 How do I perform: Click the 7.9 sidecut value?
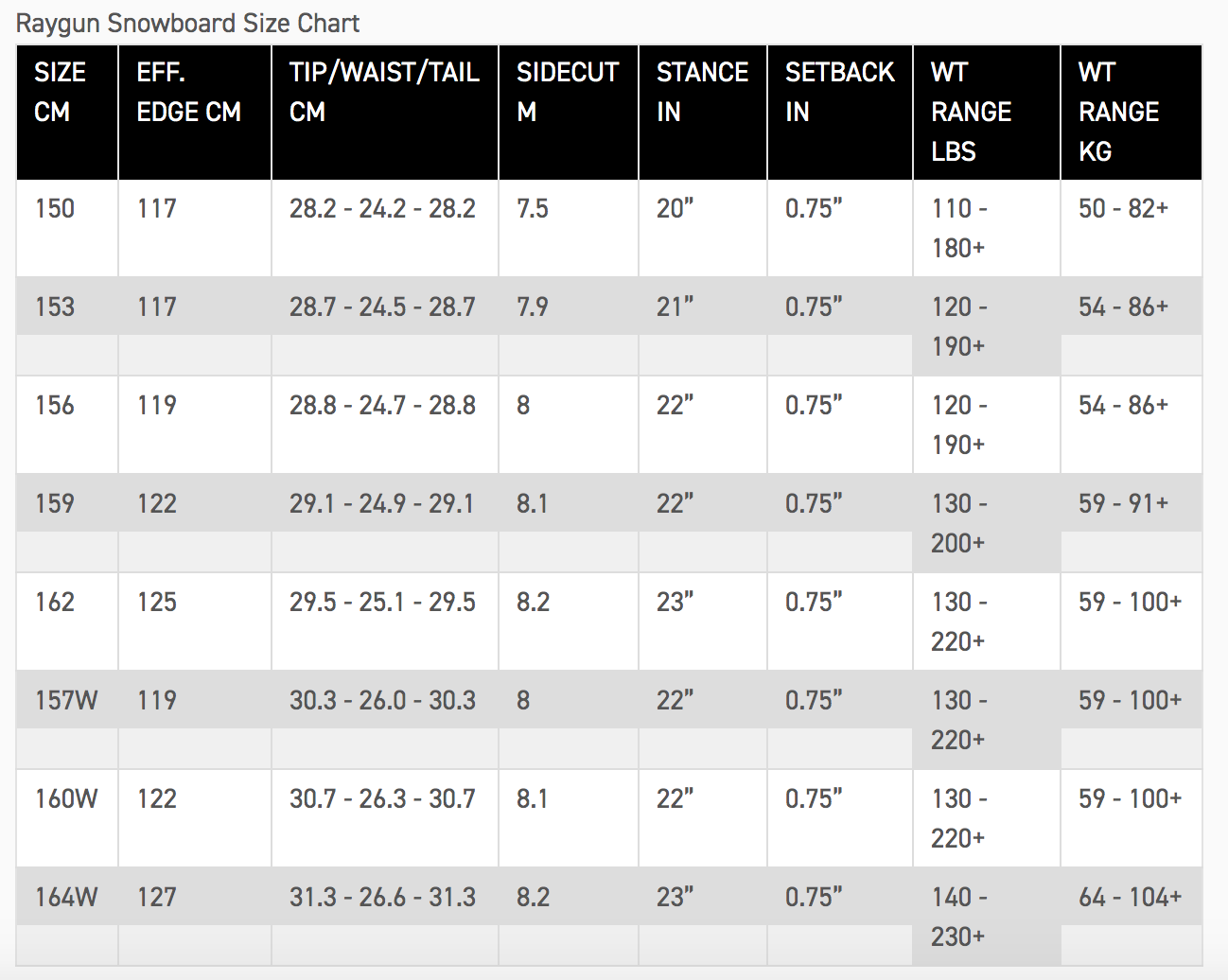click(x=533, y=306)
